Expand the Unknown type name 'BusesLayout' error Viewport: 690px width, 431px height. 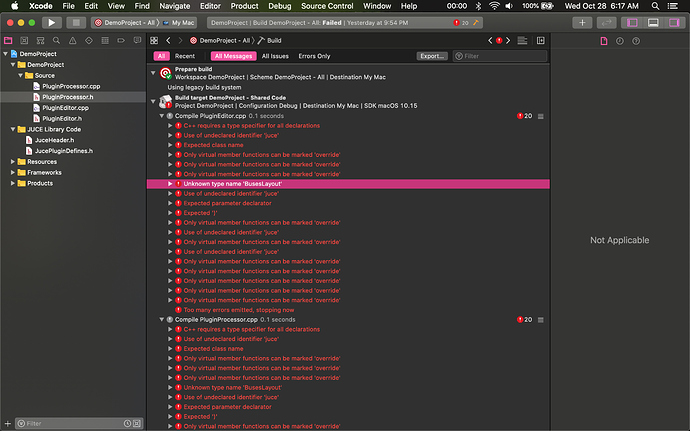[170, 184]
